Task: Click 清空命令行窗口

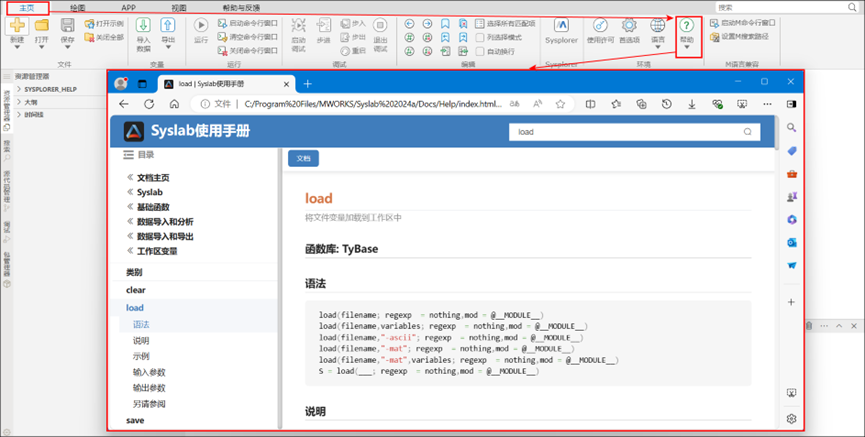Action: coord(248,37)
